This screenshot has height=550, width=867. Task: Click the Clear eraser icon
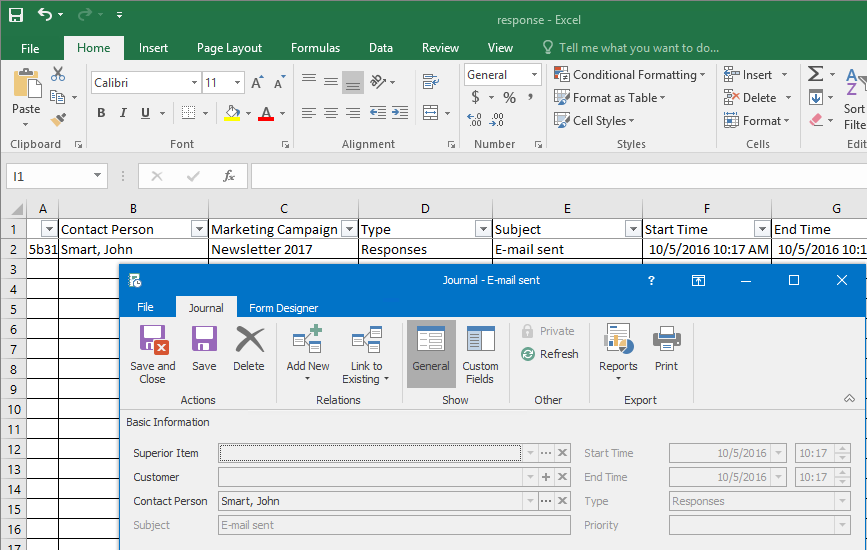coord(816,120)
